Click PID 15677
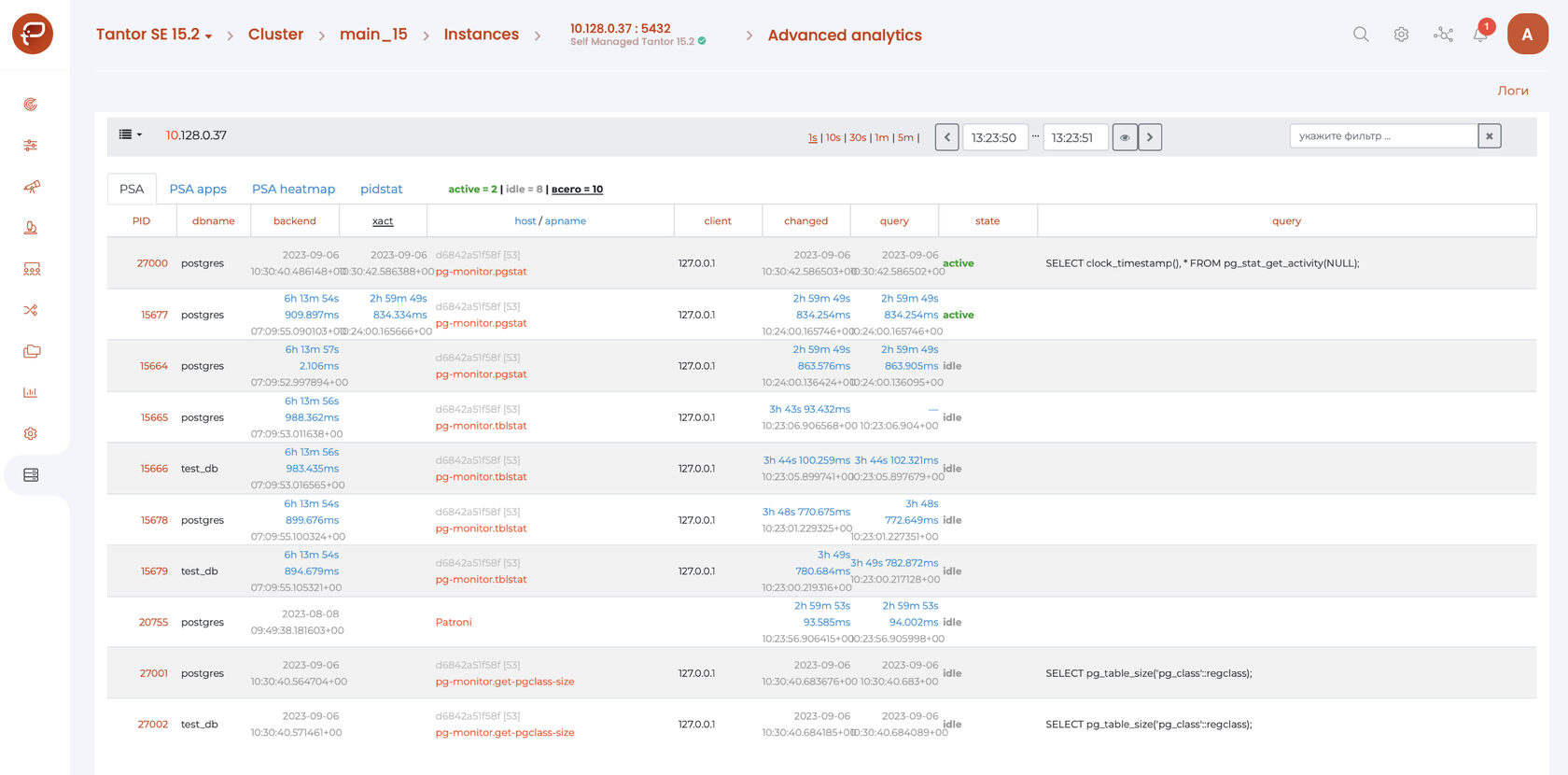 click(154, 315)
